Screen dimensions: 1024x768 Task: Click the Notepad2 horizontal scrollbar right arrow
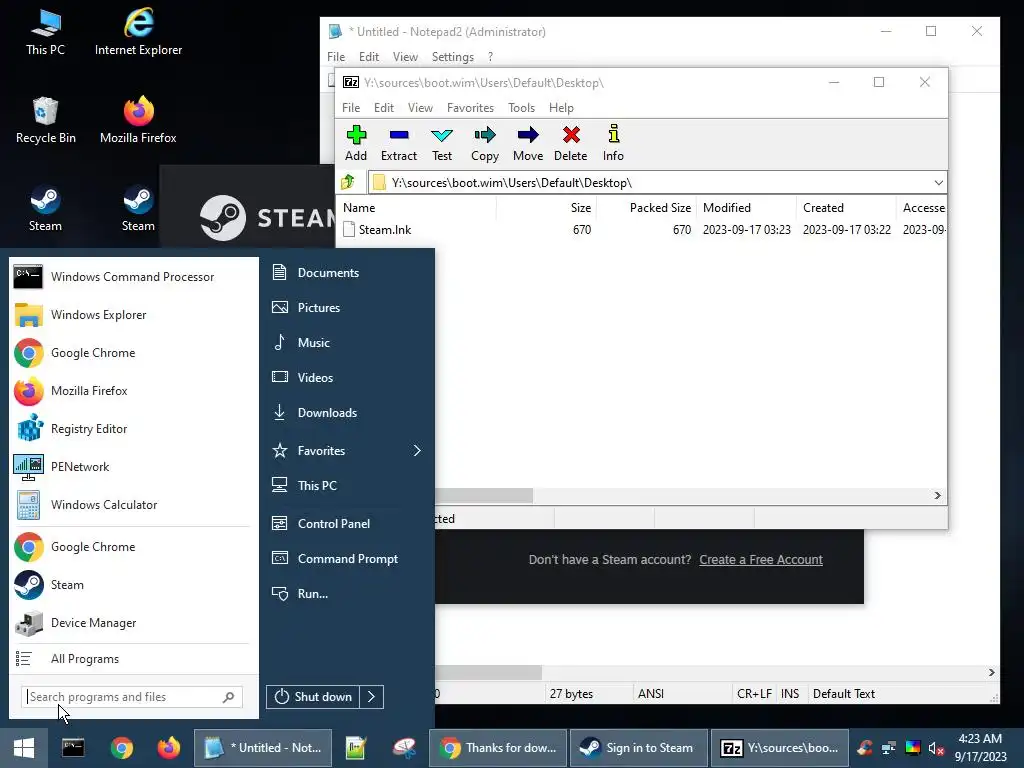coord(991,672)
